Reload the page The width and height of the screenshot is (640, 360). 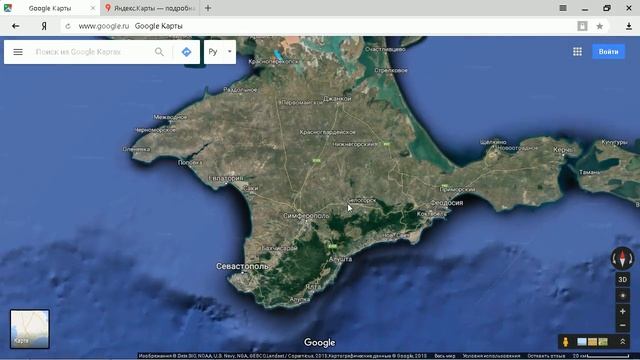coord(68,26)
